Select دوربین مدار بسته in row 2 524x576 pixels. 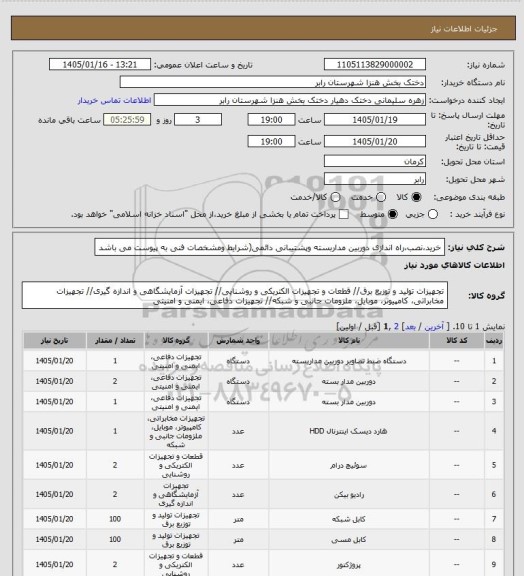coord(349,381)
